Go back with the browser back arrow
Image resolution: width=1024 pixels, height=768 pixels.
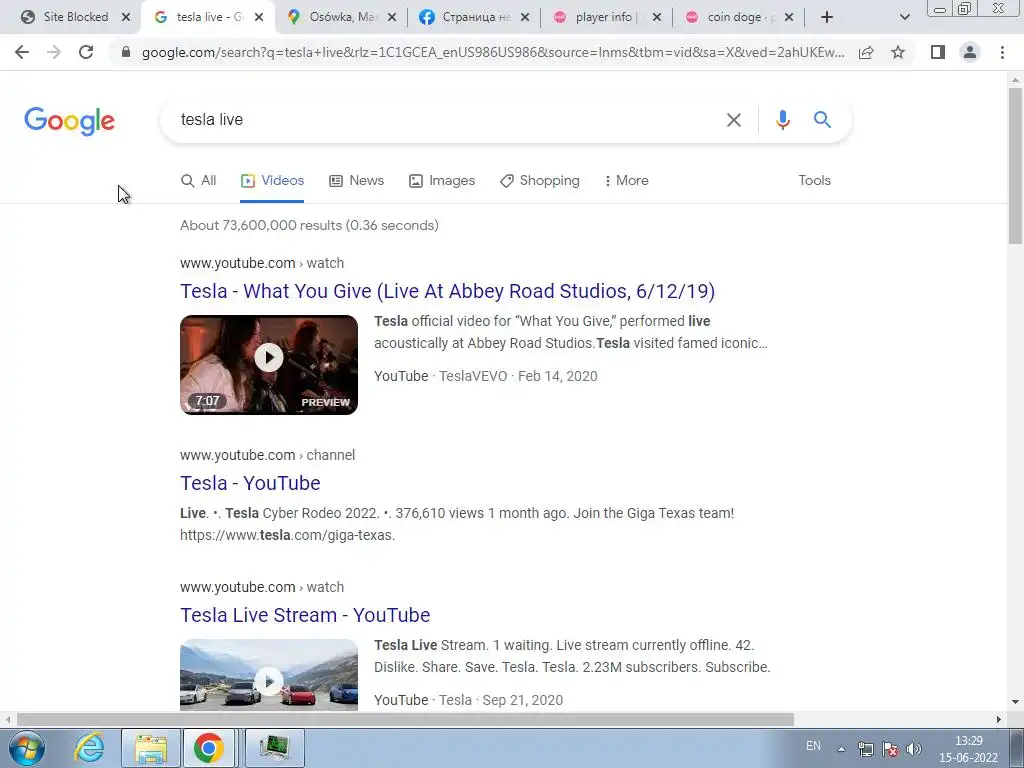coord(22,52)
